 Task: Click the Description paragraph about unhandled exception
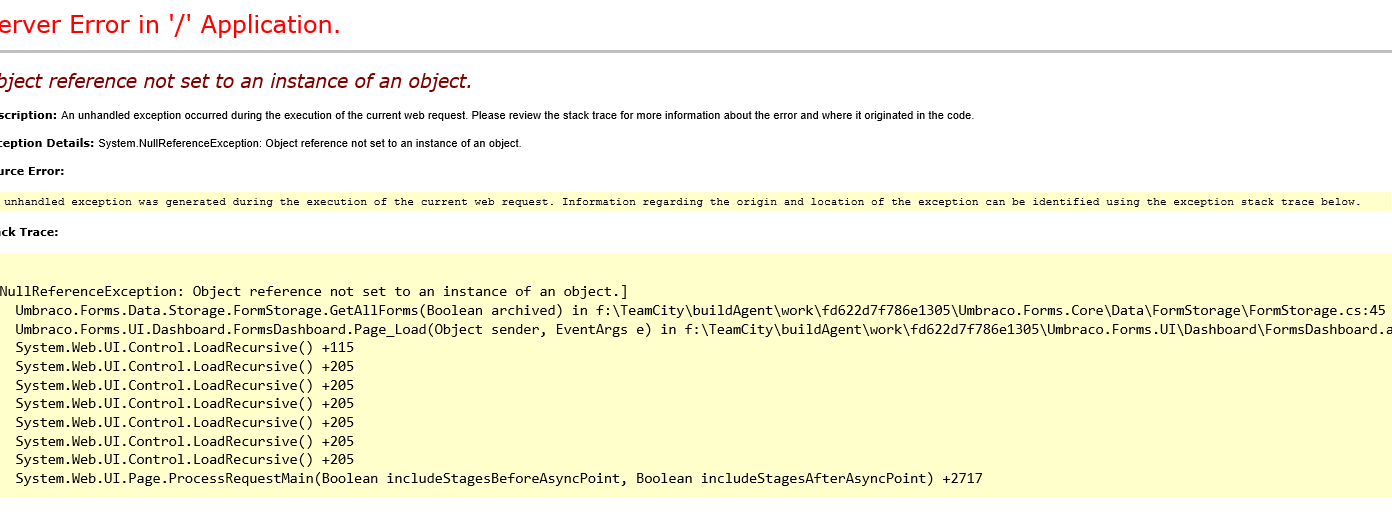click(x=486, y=115)
